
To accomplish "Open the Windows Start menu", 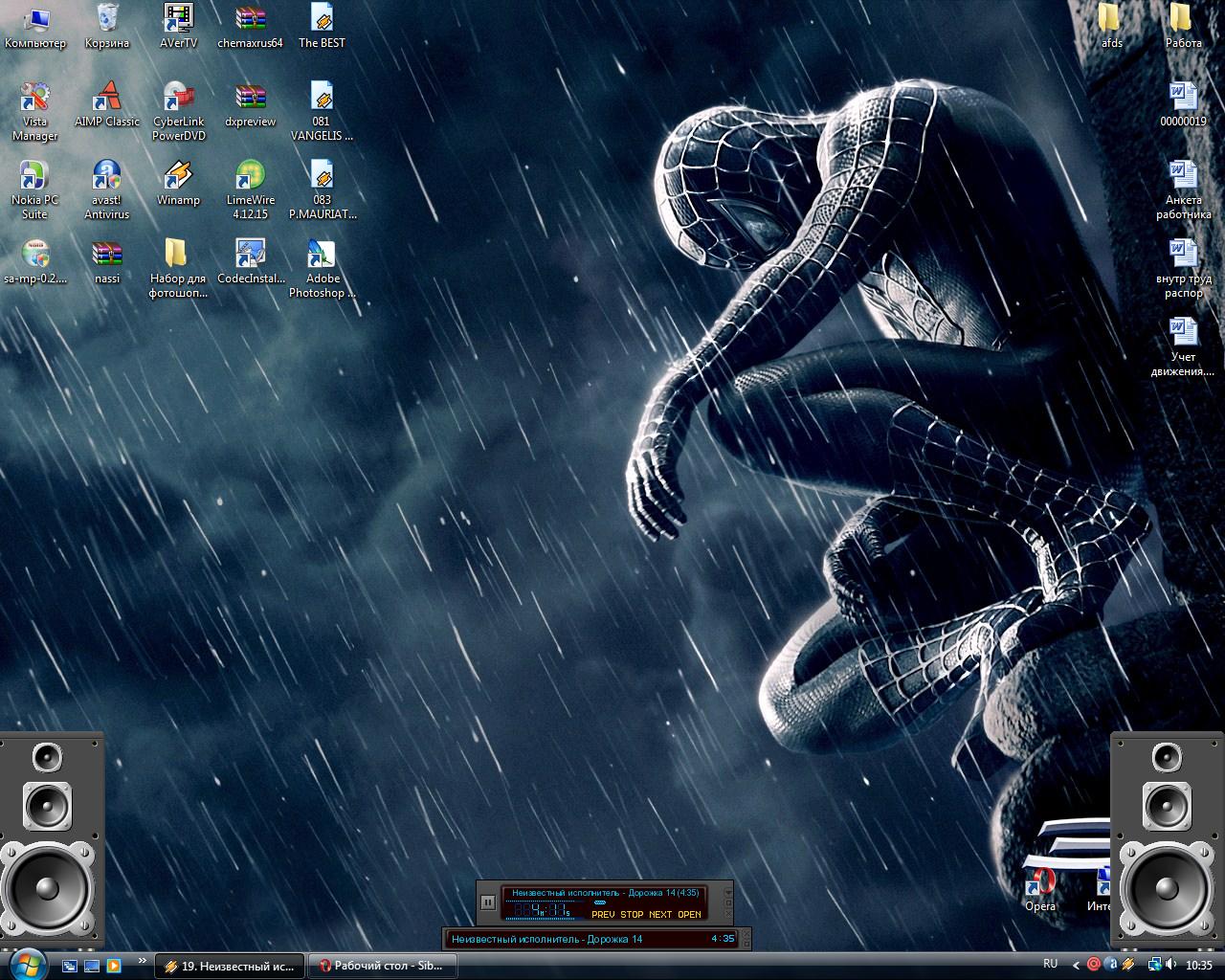I will pyautogui.click(x=27, y=964).
